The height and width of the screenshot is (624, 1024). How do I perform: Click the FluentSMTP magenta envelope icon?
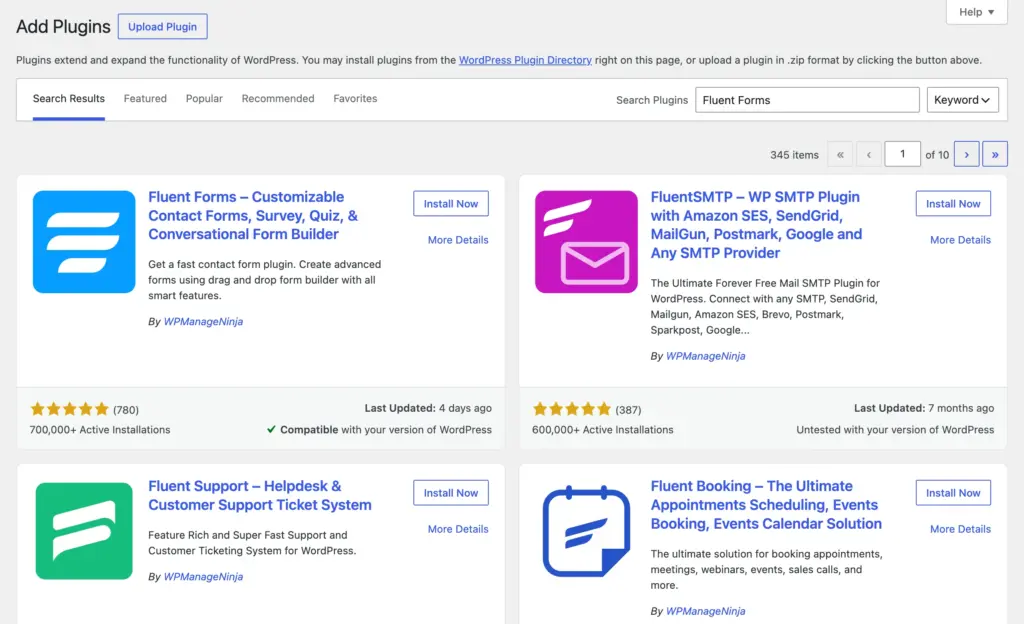click(x=586, y=242)
